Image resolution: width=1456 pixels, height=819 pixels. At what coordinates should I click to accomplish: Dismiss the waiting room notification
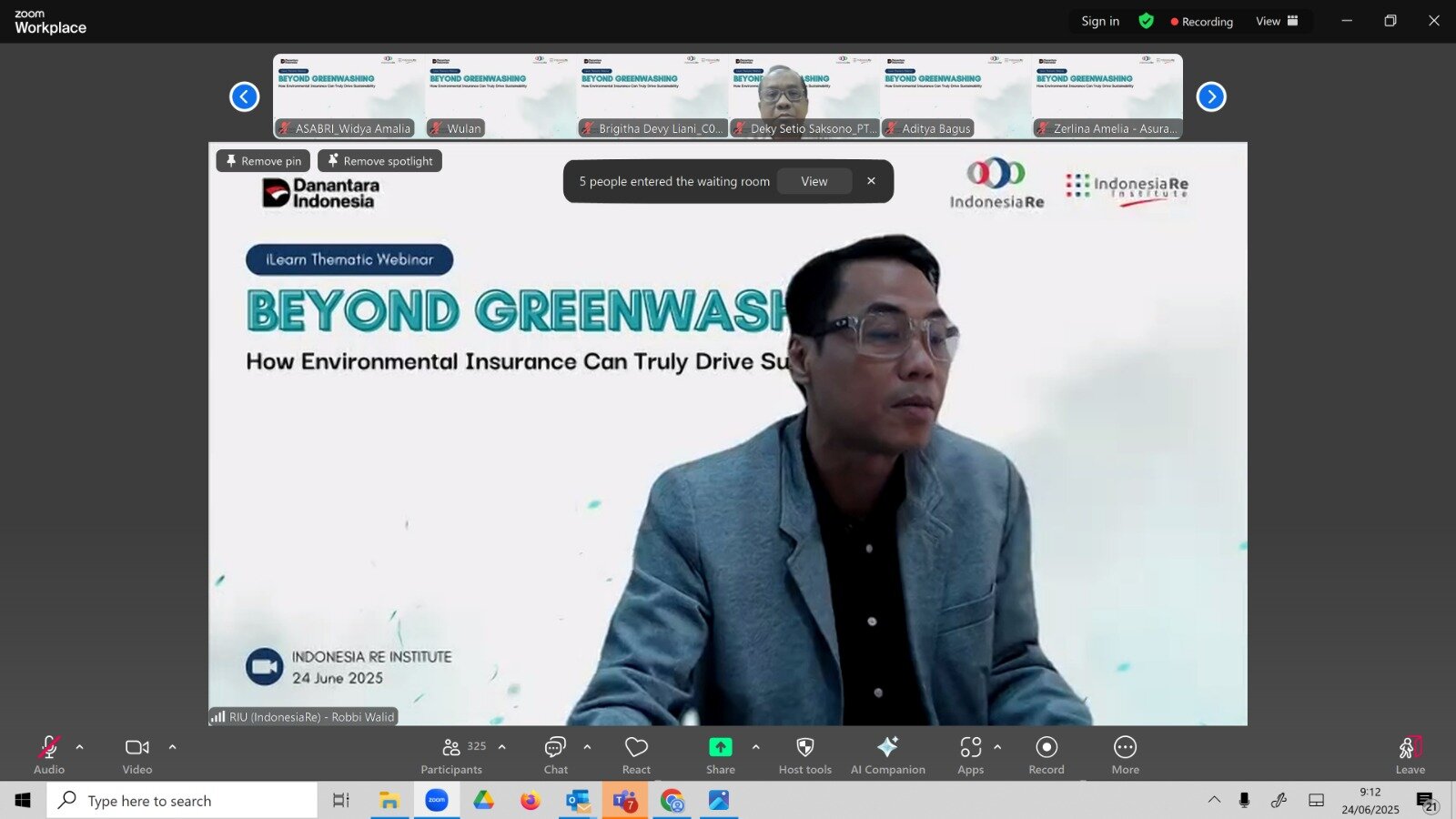tap(871, 181)
